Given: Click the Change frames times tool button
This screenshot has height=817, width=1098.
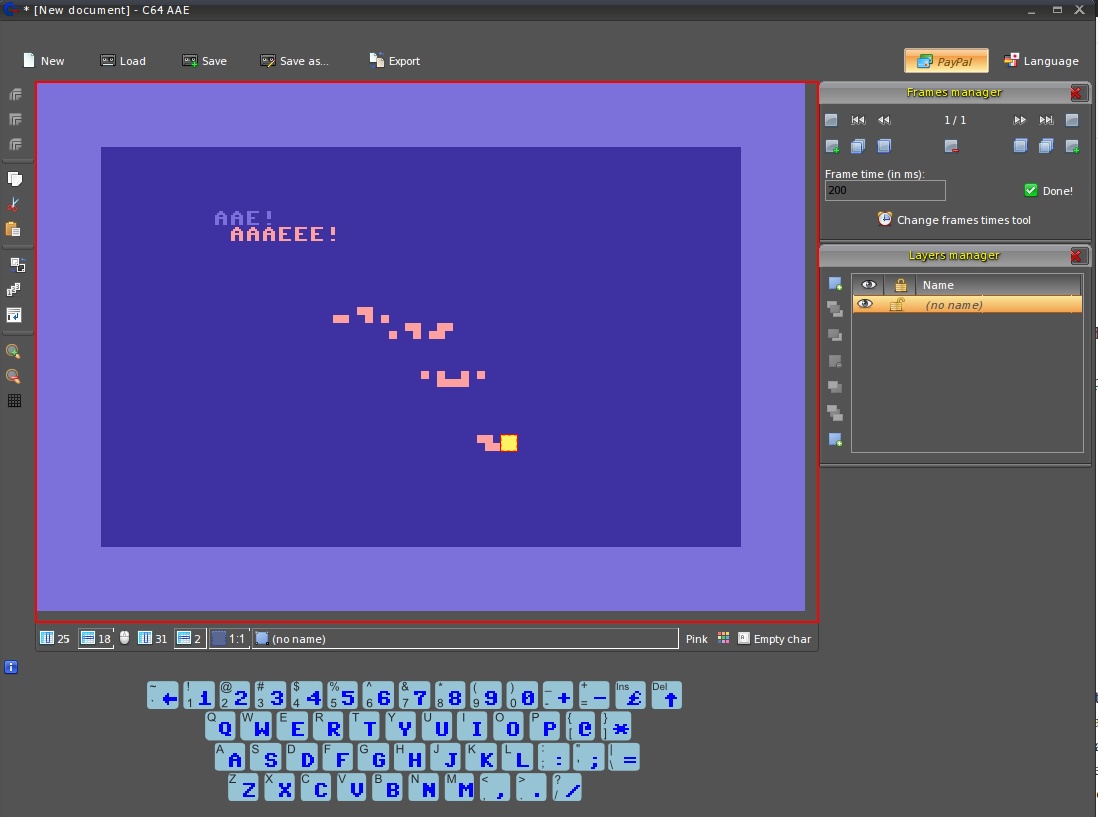Looking at the screenshot, I should [x=954, y=220].
